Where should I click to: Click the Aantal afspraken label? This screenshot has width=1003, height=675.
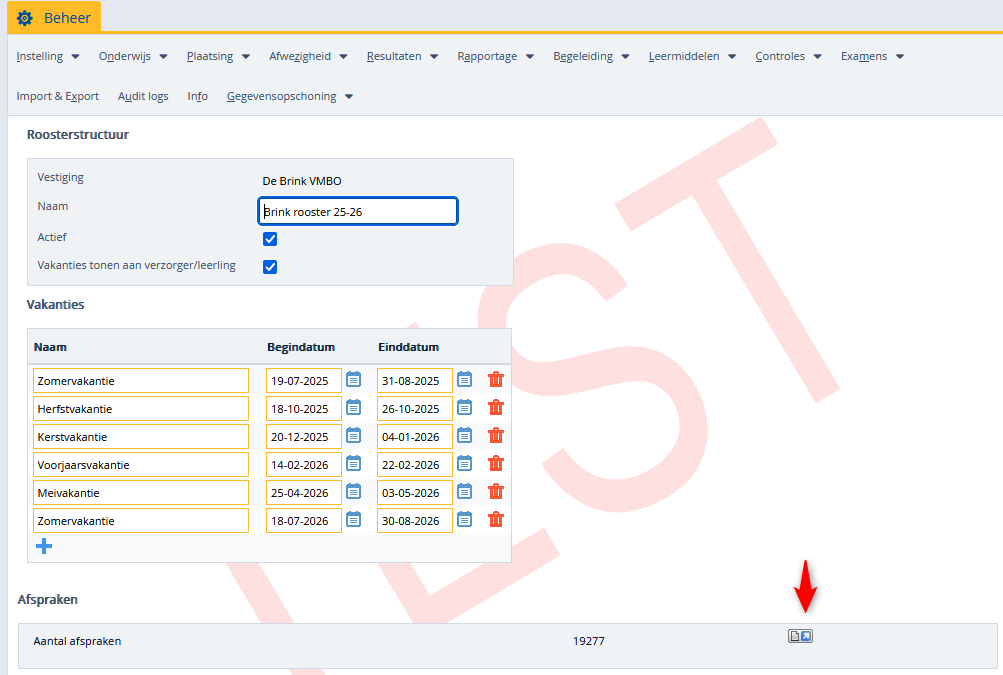point(77,640)
